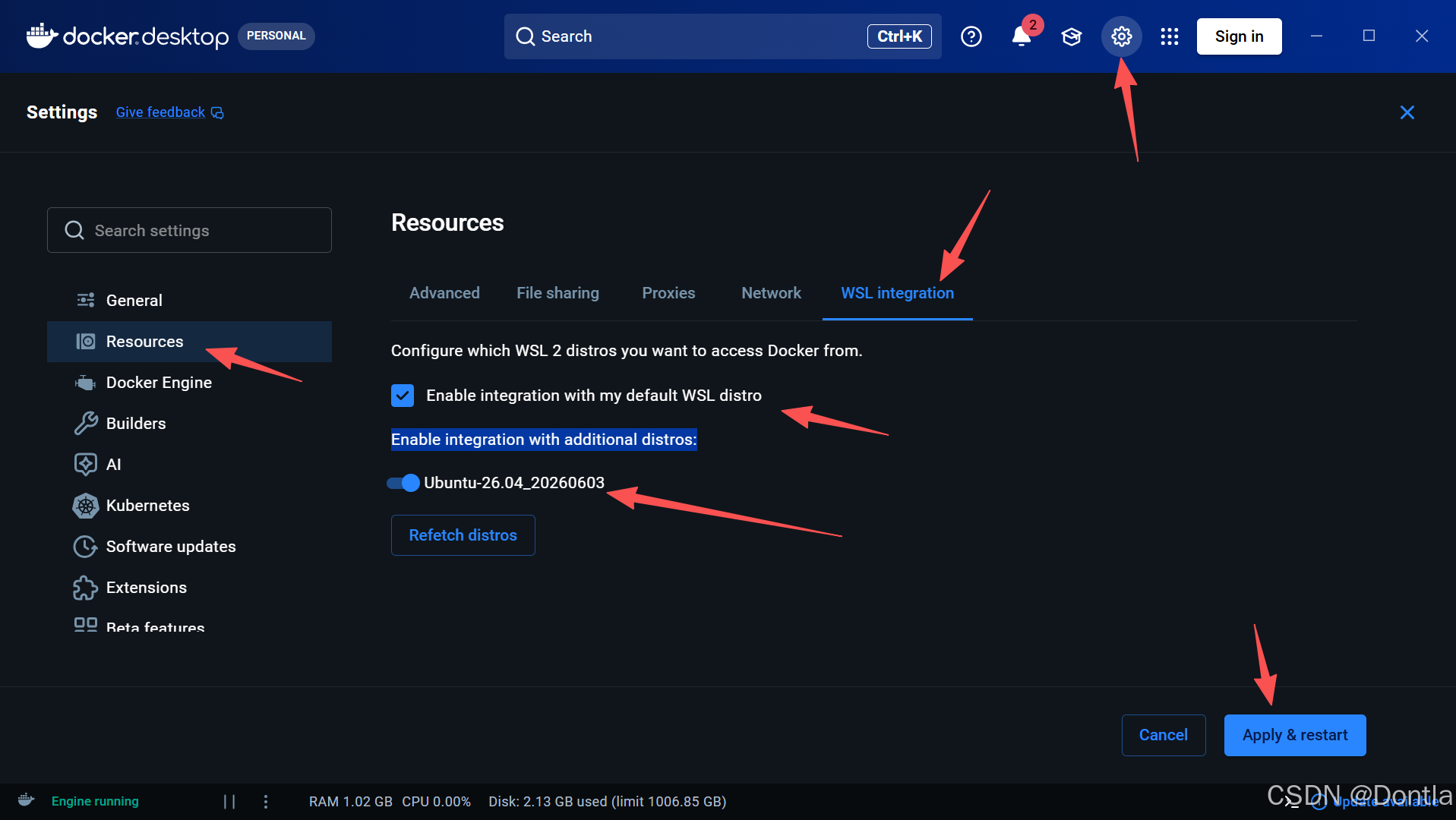1456x820 pixels.
Task: Click the 'Enable integration with additional distros:' text
Action: point(544,440)
